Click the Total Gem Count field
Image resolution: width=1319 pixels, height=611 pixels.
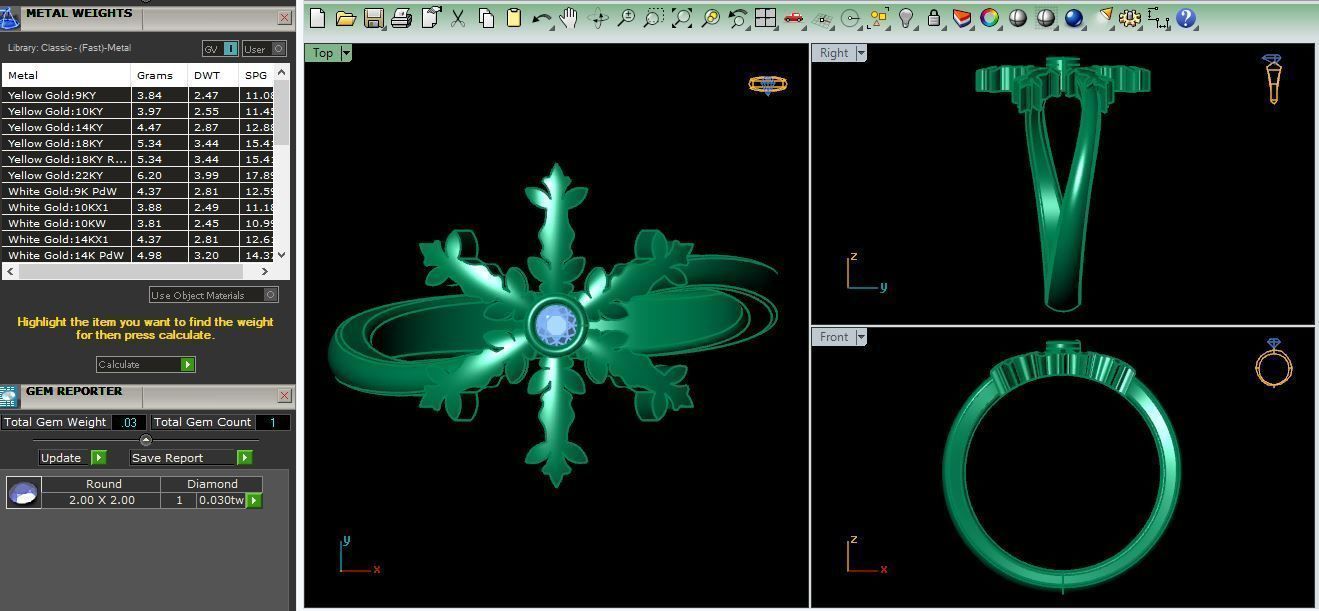[272, 422]
